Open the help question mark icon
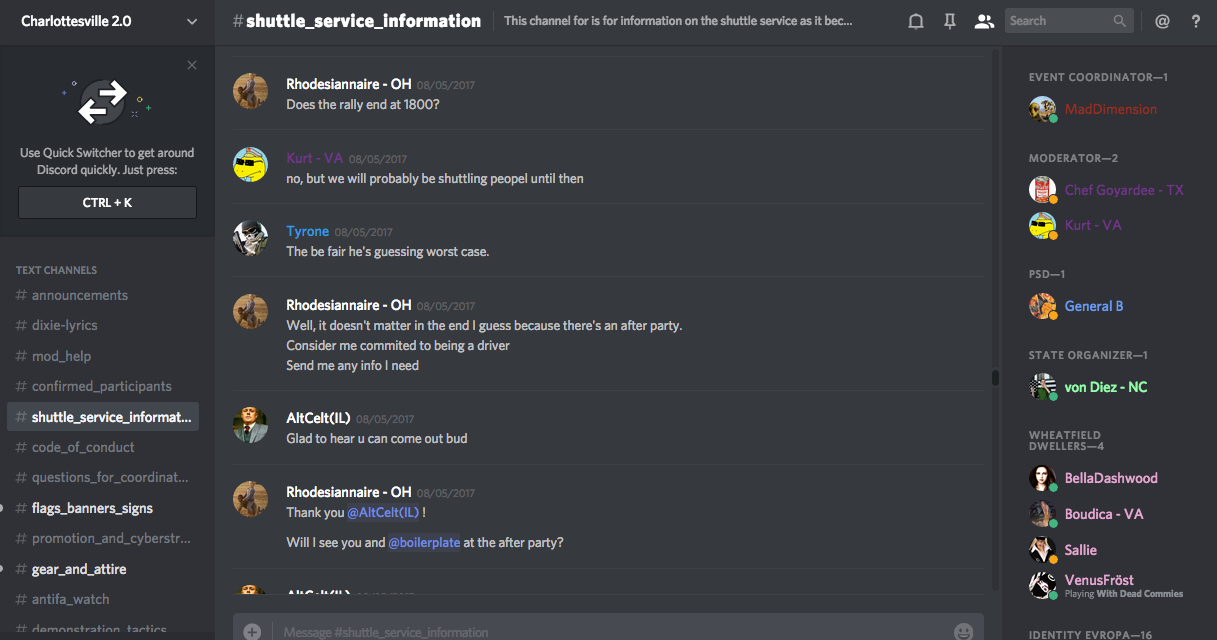 pos(1196,21)
